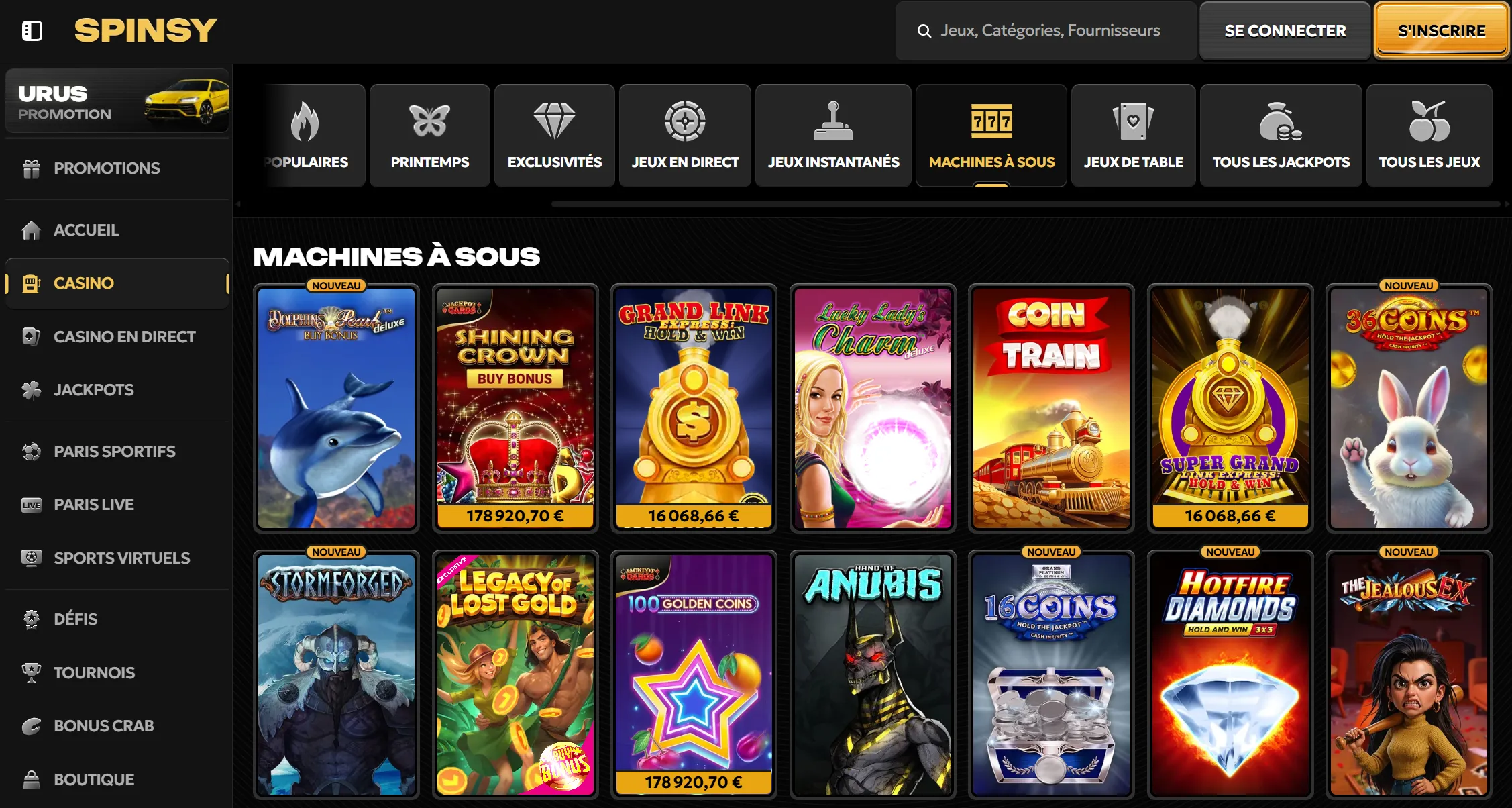
Task: Click the flame icon for Populaires
Action: pos(305,121)
